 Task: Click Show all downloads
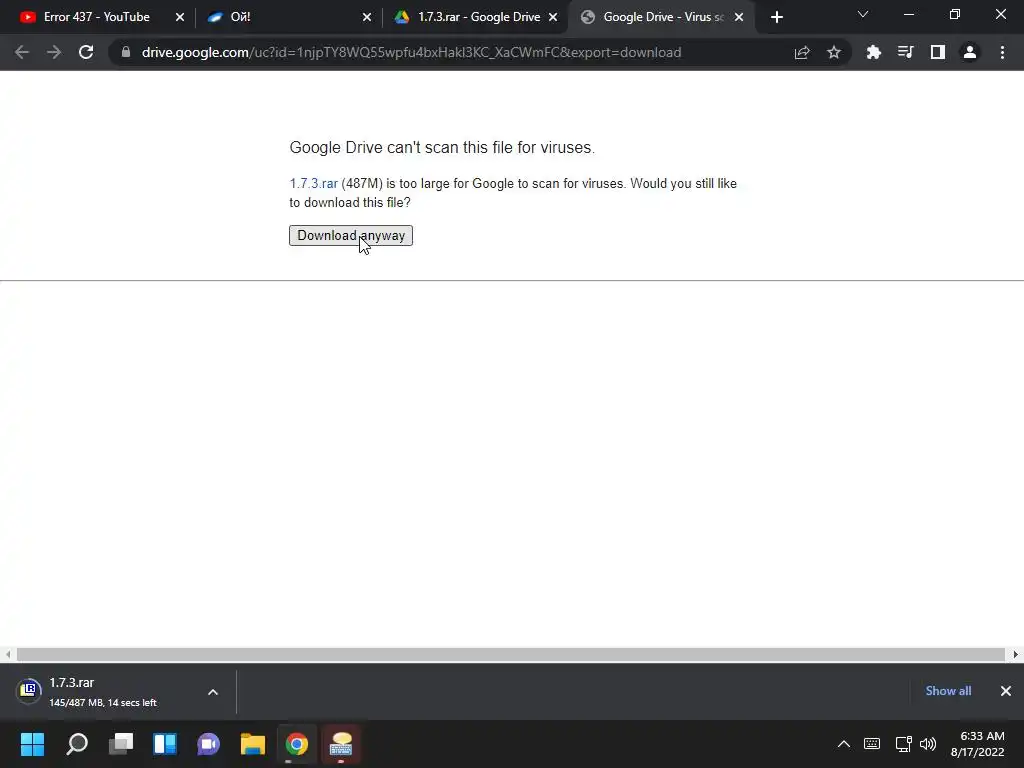coord(948,691)
